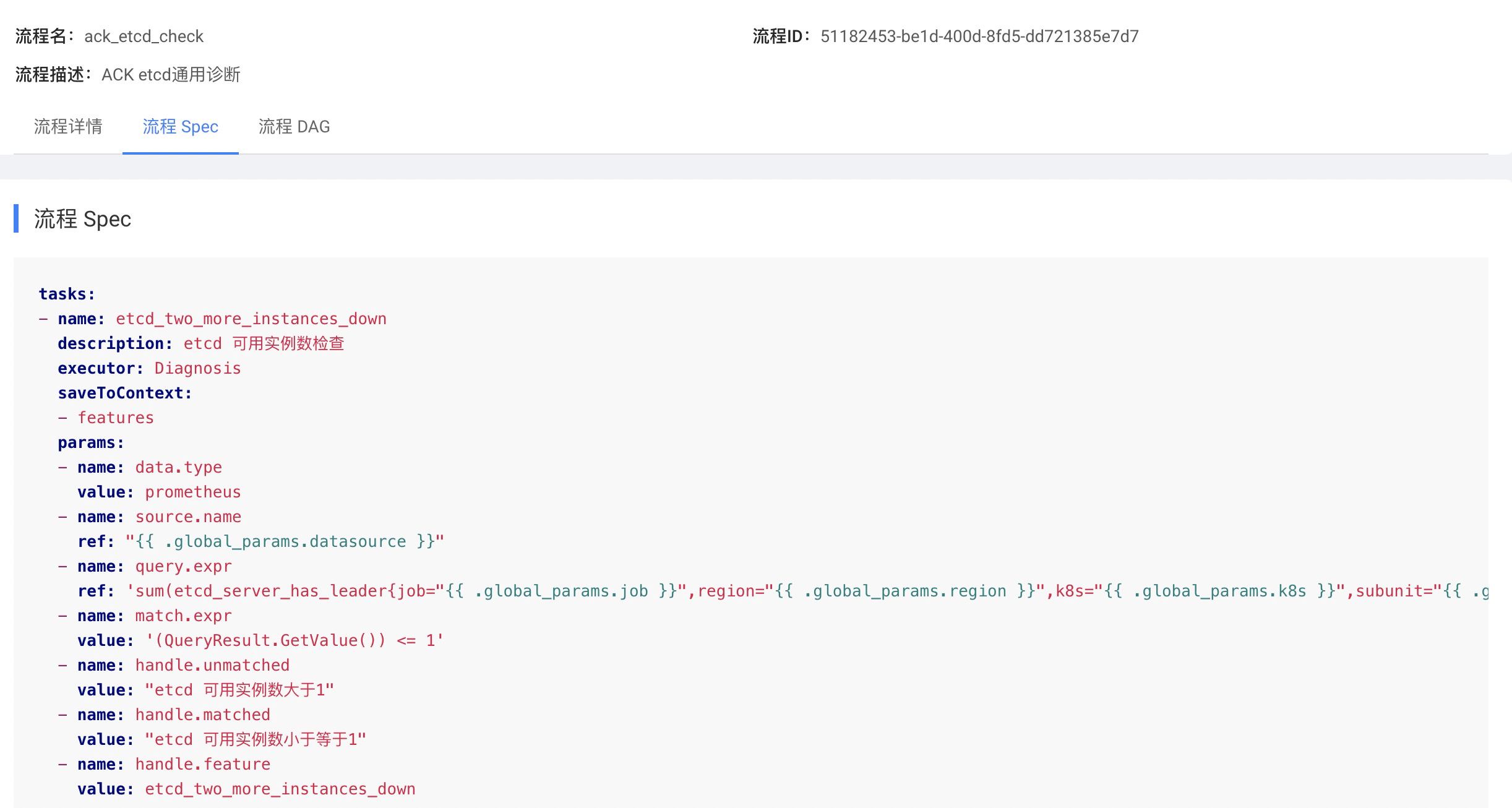Click the features list entry
The height and width of the screenshot is (808, 1512).
tap(116, 418)
